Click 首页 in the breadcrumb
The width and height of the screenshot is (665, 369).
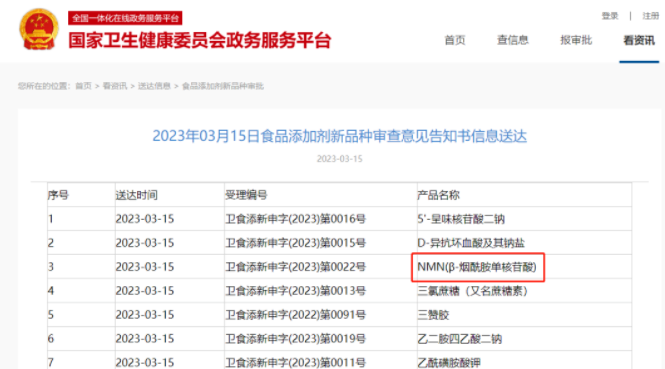click(83, 86)
